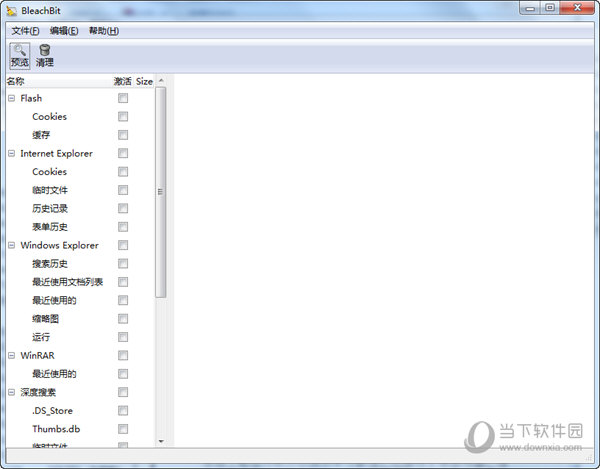Tick the 搜索历史 checkbox

pyautogui.click(x=123, y=264)
